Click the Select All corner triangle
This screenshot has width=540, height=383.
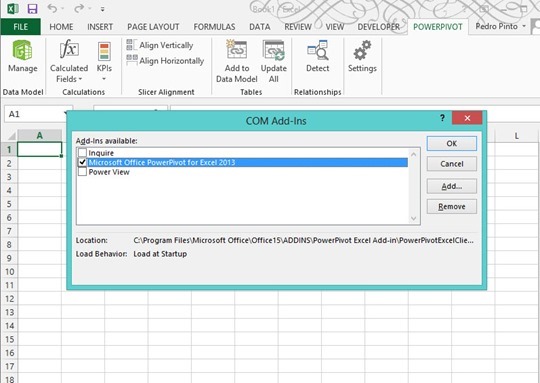[11, 136]
